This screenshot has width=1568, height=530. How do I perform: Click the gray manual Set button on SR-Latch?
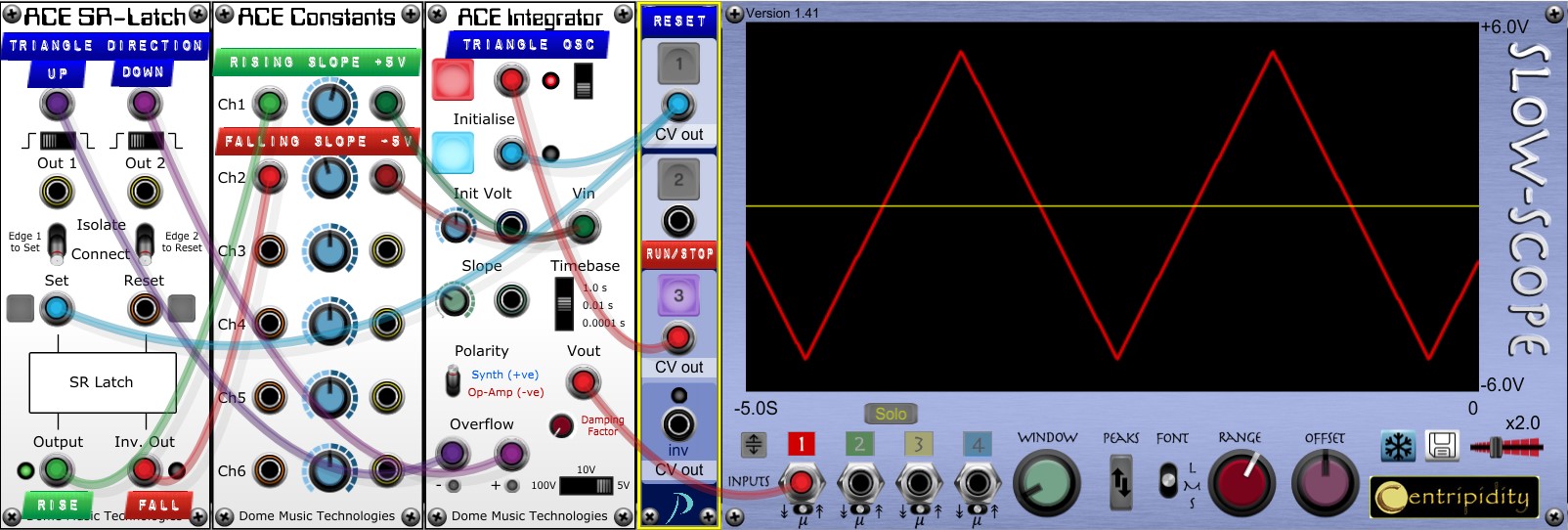(x=21, y=309)
